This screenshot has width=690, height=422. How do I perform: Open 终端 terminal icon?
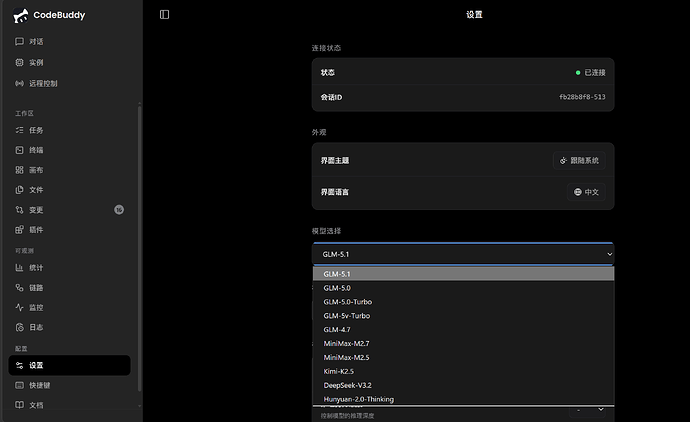(x=19, y=150)
